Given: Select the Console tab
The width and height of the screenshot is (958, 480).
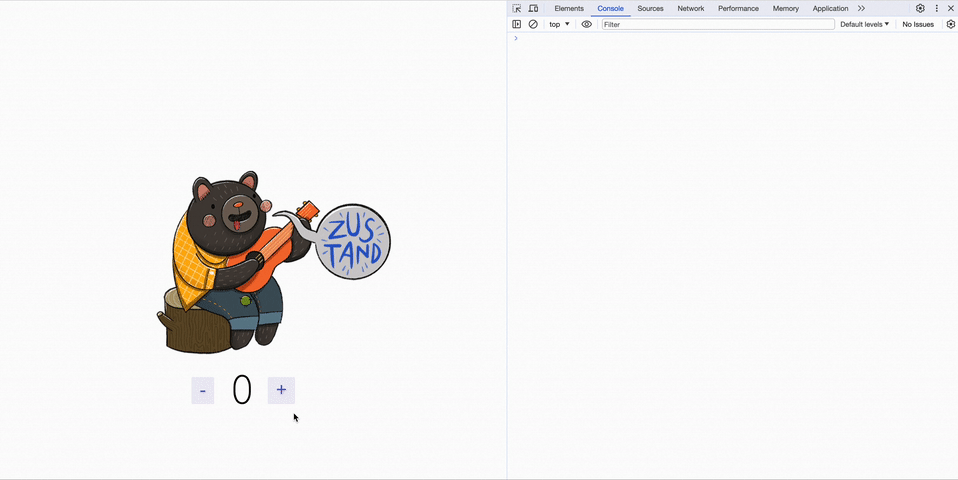Looking at the screenshot, I should click(x=610, y=9).
